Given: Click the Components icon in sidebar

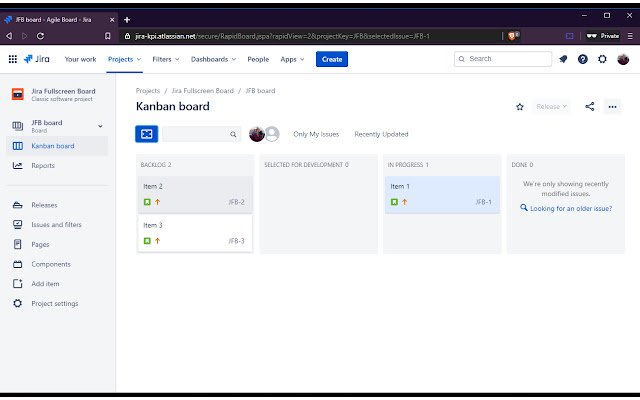Looking at the screenshot, I should pos(18,264).
